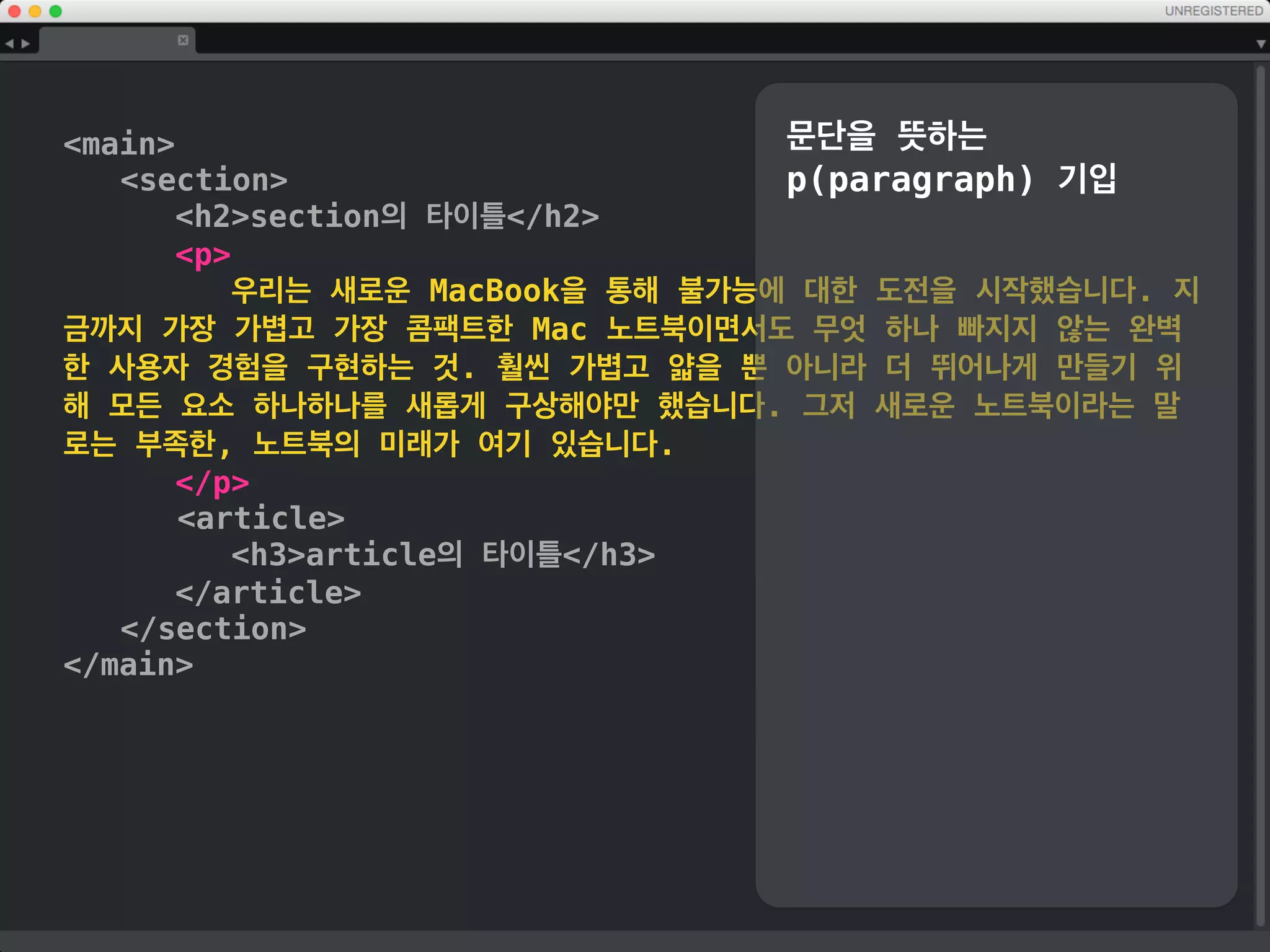Click the 문단을 뜻하는 note text
The width and height of the screenshot is (1270, 952).
click(x=886, y=135)
